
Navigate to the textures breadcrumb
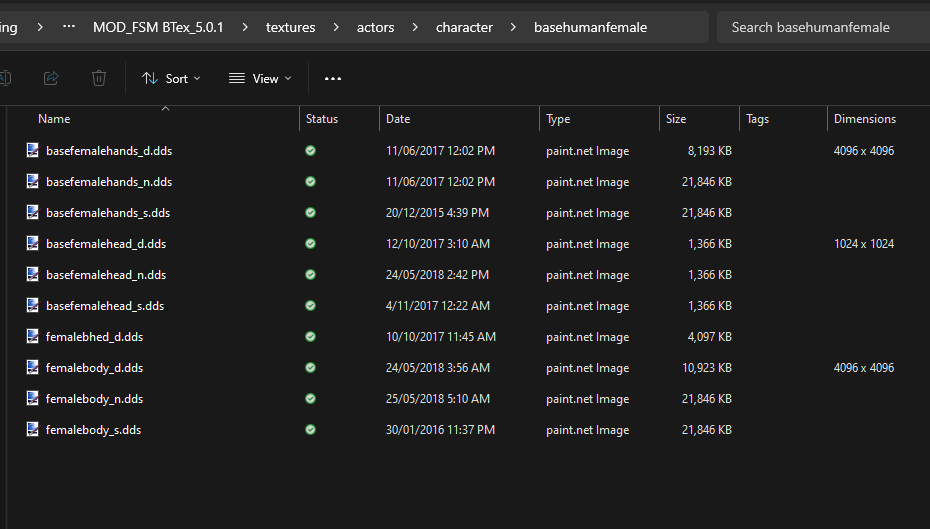coord(291,27)
